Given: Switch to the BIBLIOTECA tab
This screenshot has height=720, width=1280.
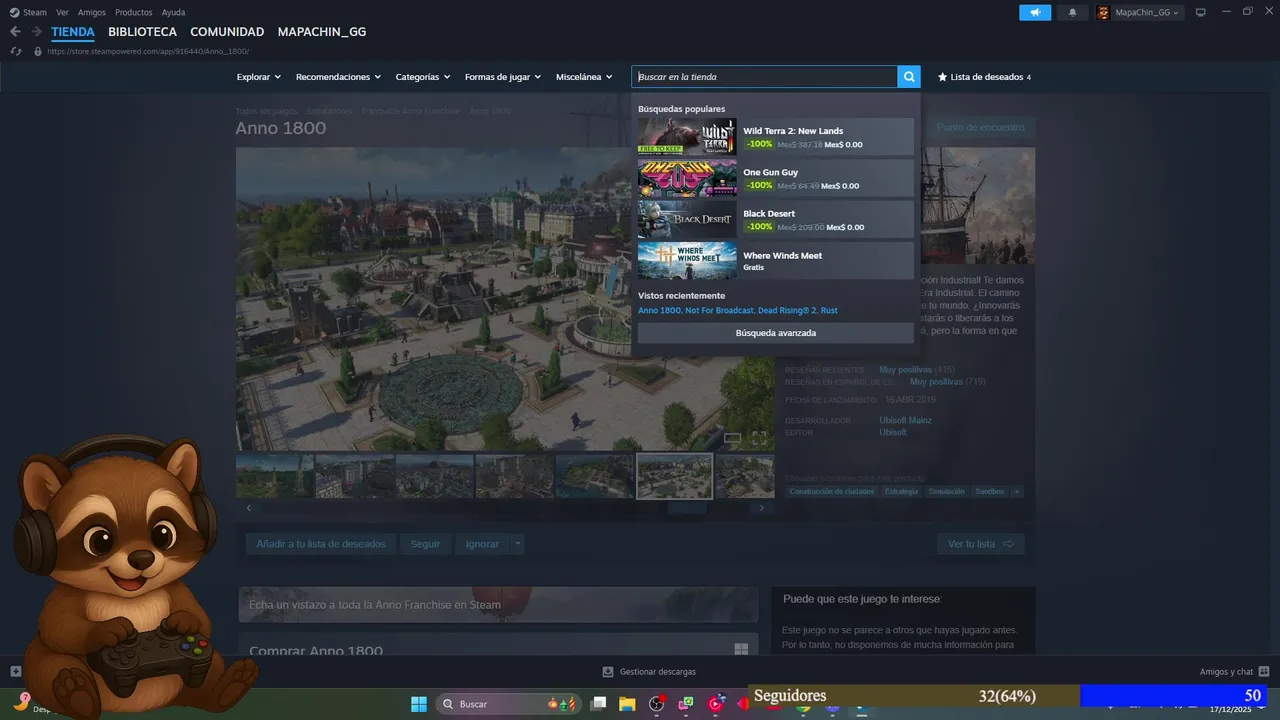Looking at the screenshot, I should pos(142,32).
